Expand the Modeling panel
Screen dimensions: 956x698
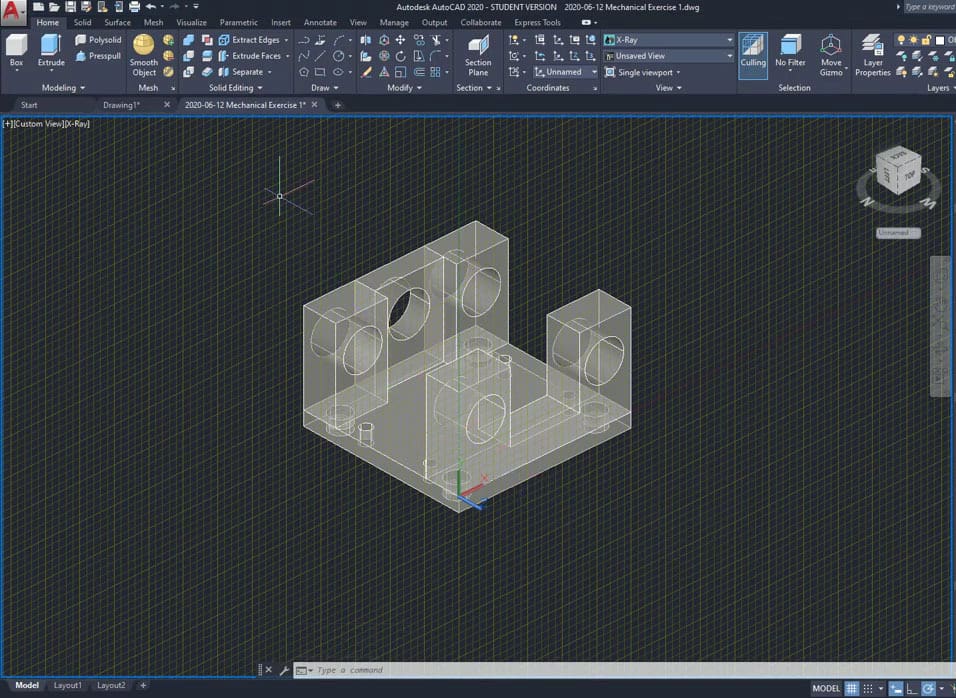[x=63, y=88]
